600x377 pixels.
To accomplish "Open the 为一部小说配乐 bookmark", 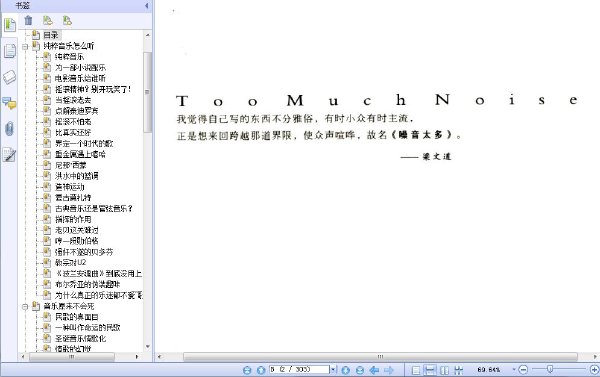I will coord(80,68).
